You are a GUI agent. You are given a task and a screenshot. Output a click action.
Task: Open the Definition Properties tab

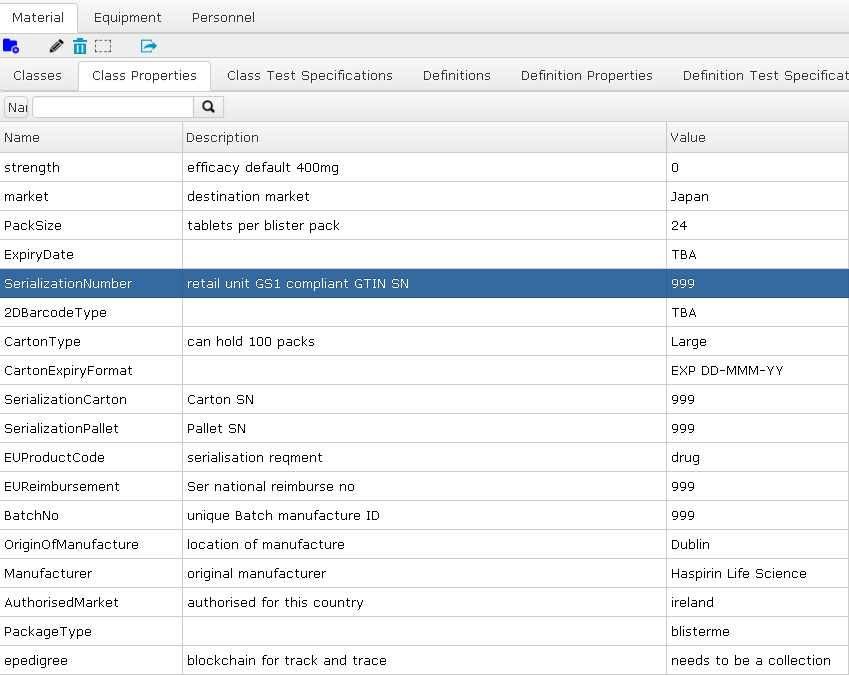(x=586, y=75)
